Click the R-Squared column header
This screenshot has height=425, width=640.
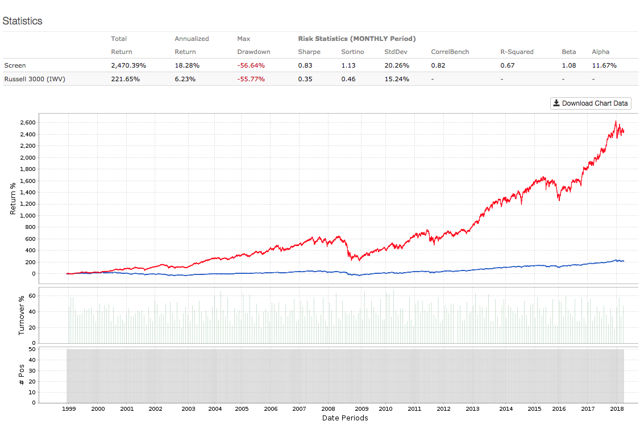coord(517,52)
